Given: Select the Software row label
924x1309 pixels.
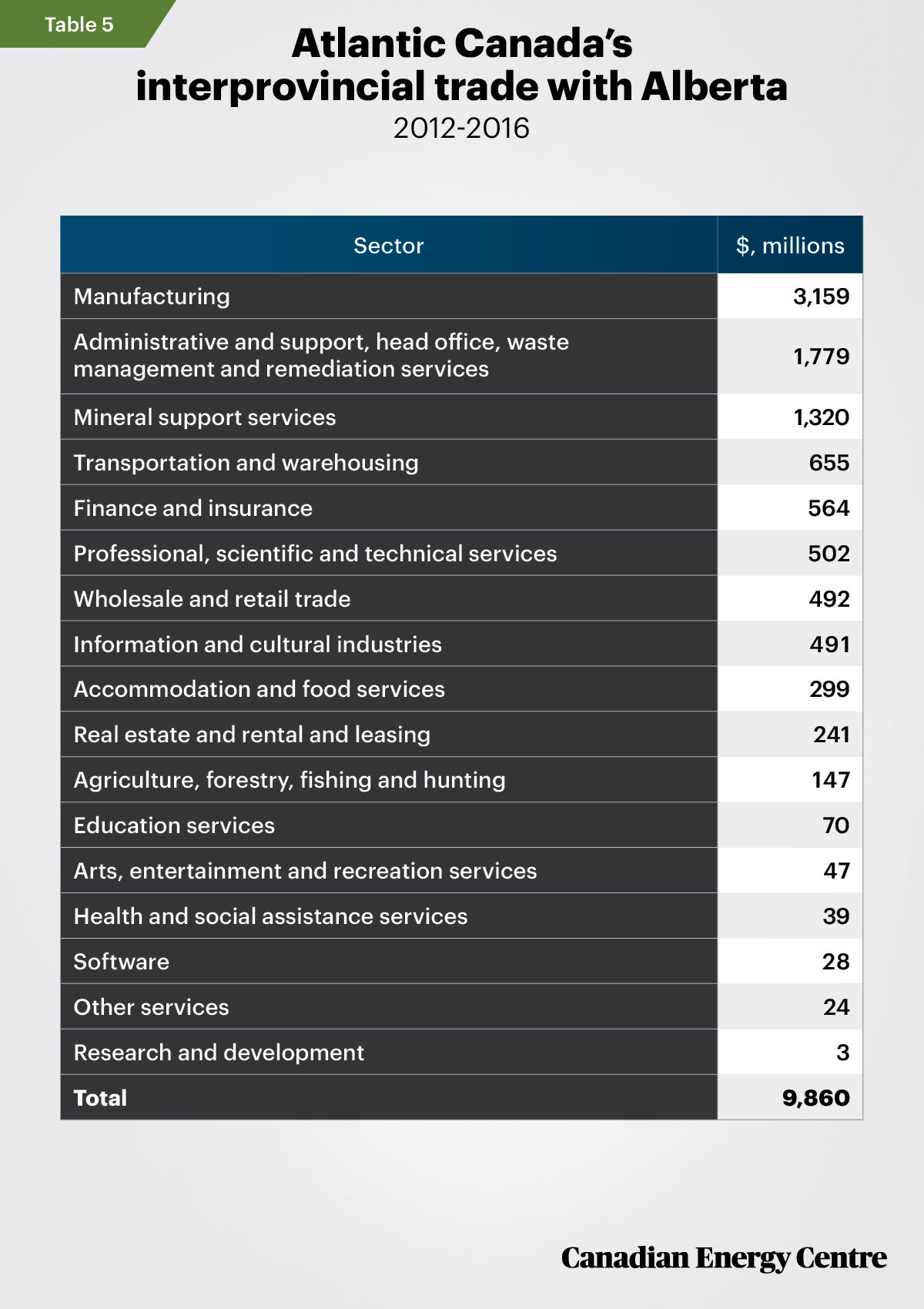Looking at the screenshot, I should pyautogui.click(x=122, y=962).
